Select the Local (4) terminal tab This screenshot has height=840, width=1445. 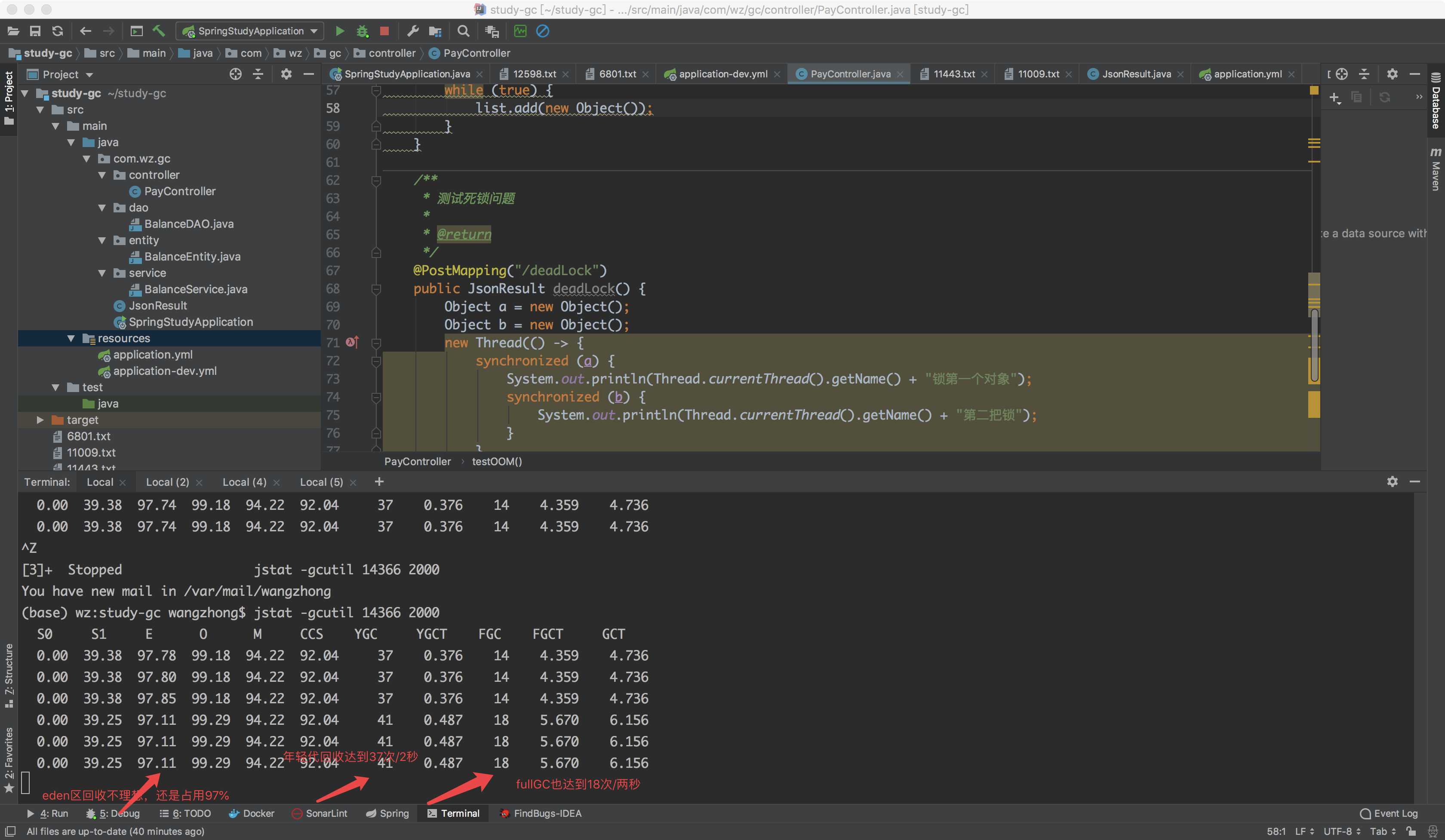pos(244,482)
